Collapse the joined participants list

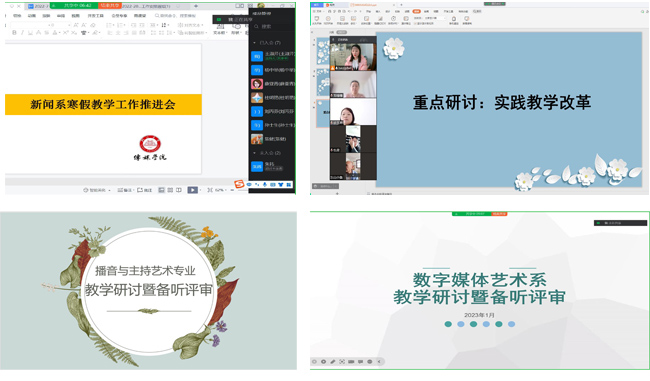(255, 43)
